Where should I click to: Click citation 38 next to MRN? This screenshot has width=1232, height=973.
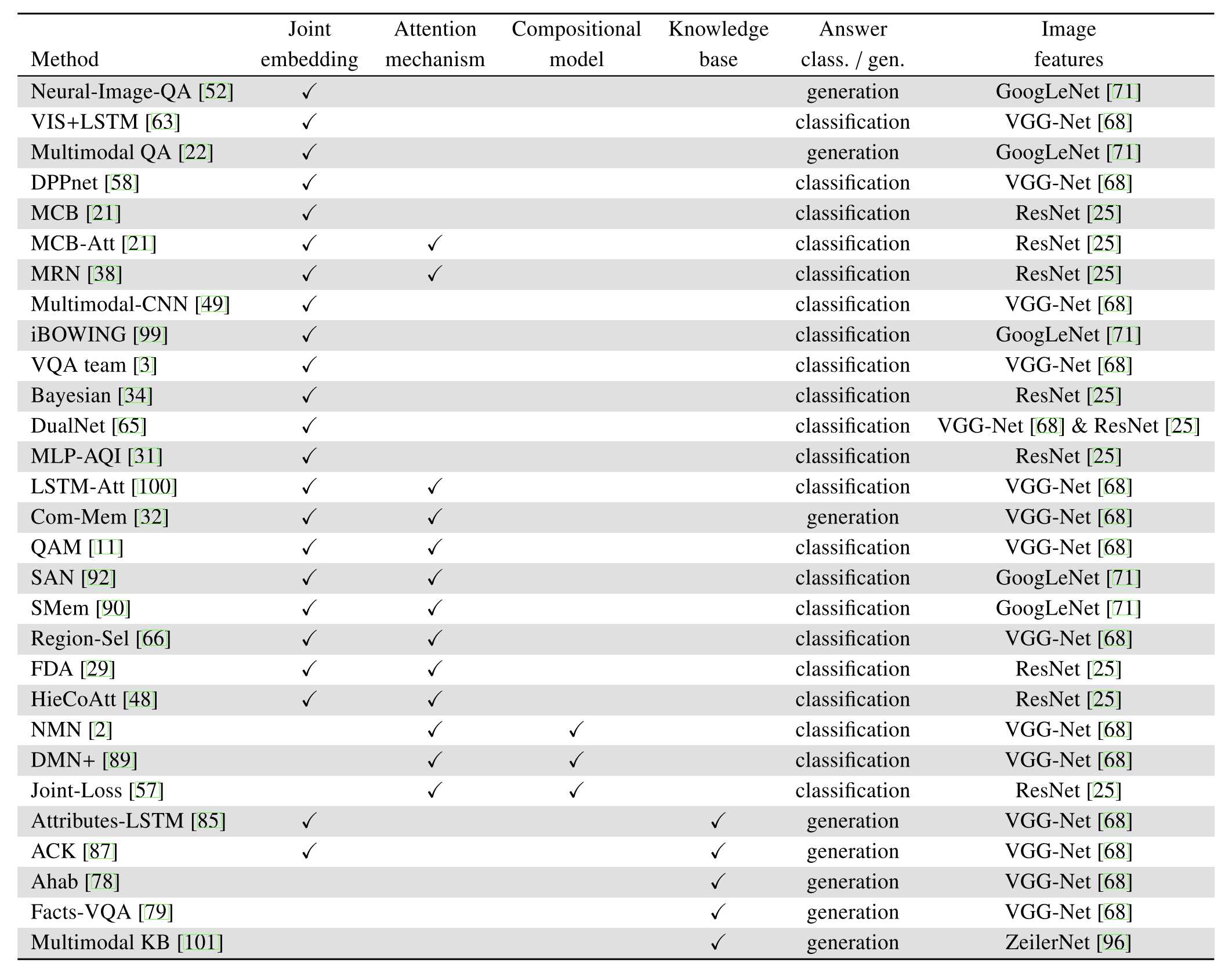coord(104,274)
